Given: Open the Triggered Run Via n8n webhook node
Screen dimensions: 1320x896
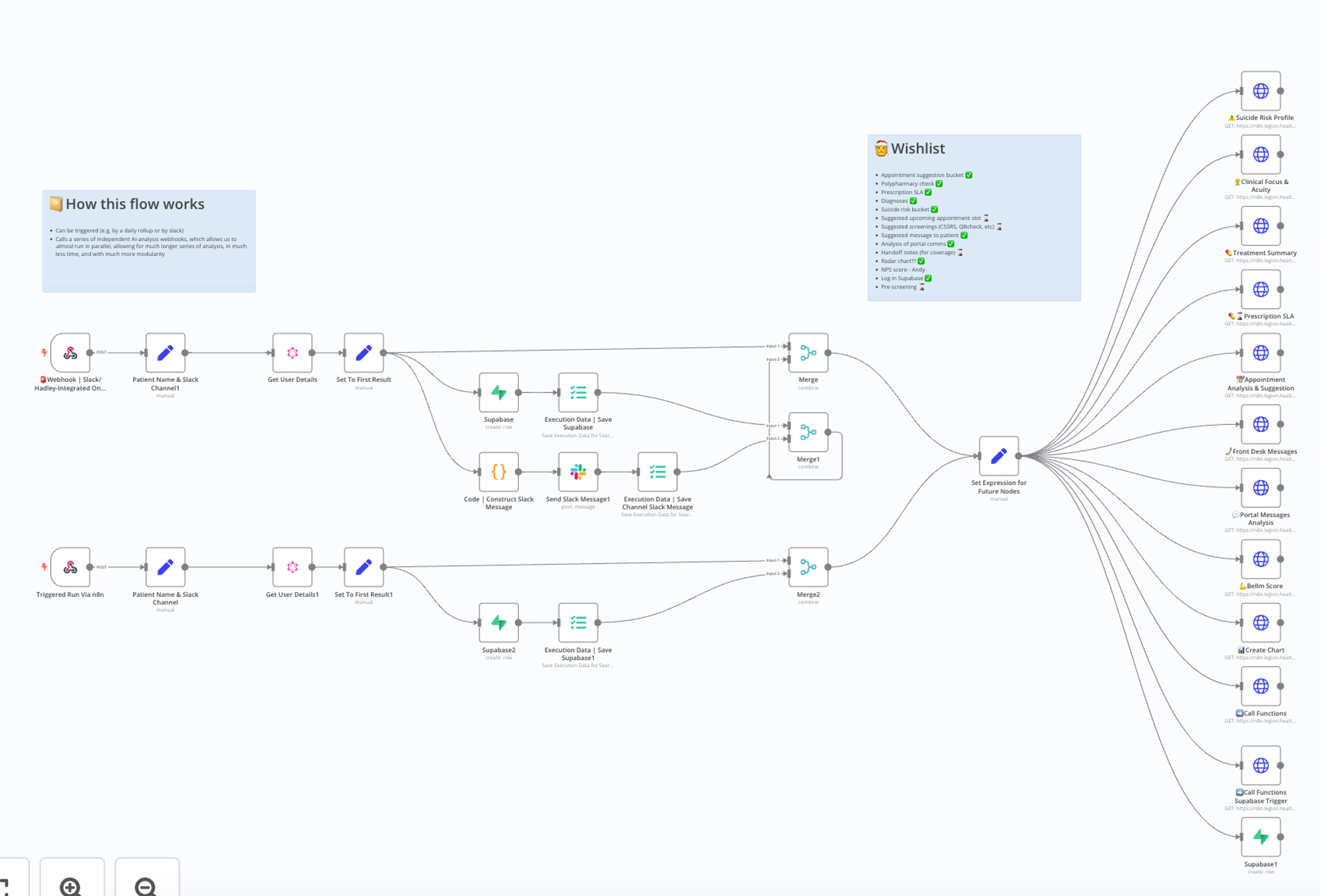Looking at the screenshot, I should click(70, 567).
